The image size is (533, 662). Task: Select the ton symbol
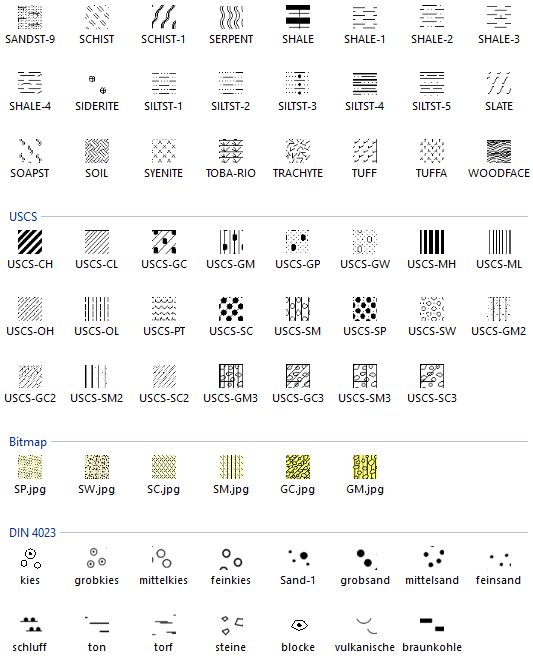tap(97, 625)
